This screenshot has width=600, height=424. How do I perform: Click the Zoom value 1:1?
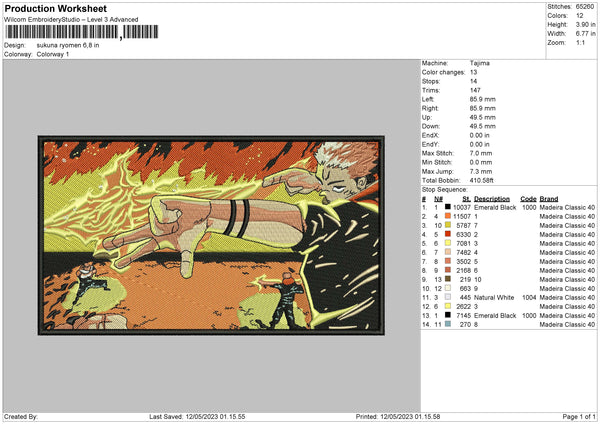click(x=580, y=42)
